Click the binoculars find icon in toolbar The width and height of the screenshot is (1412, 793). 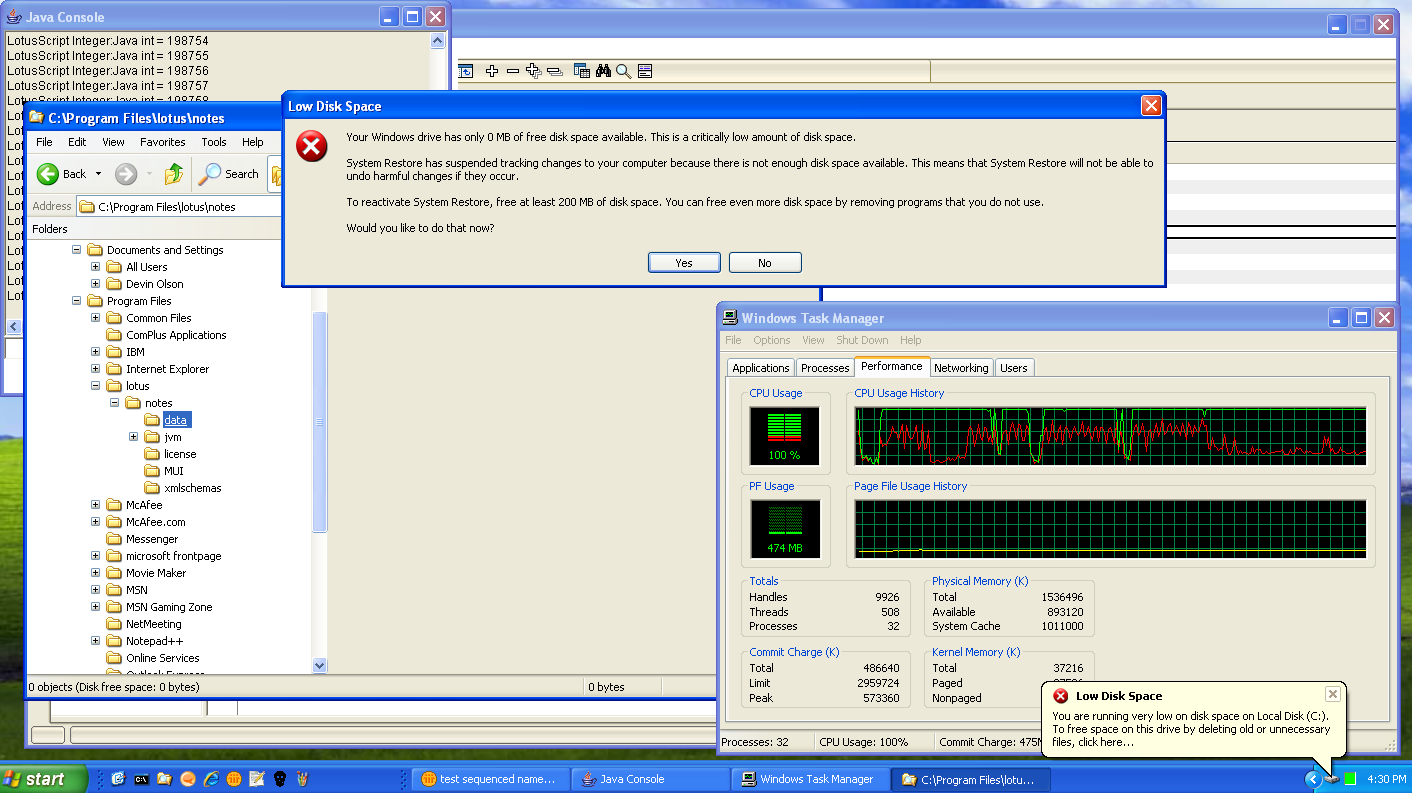[603, 71]
